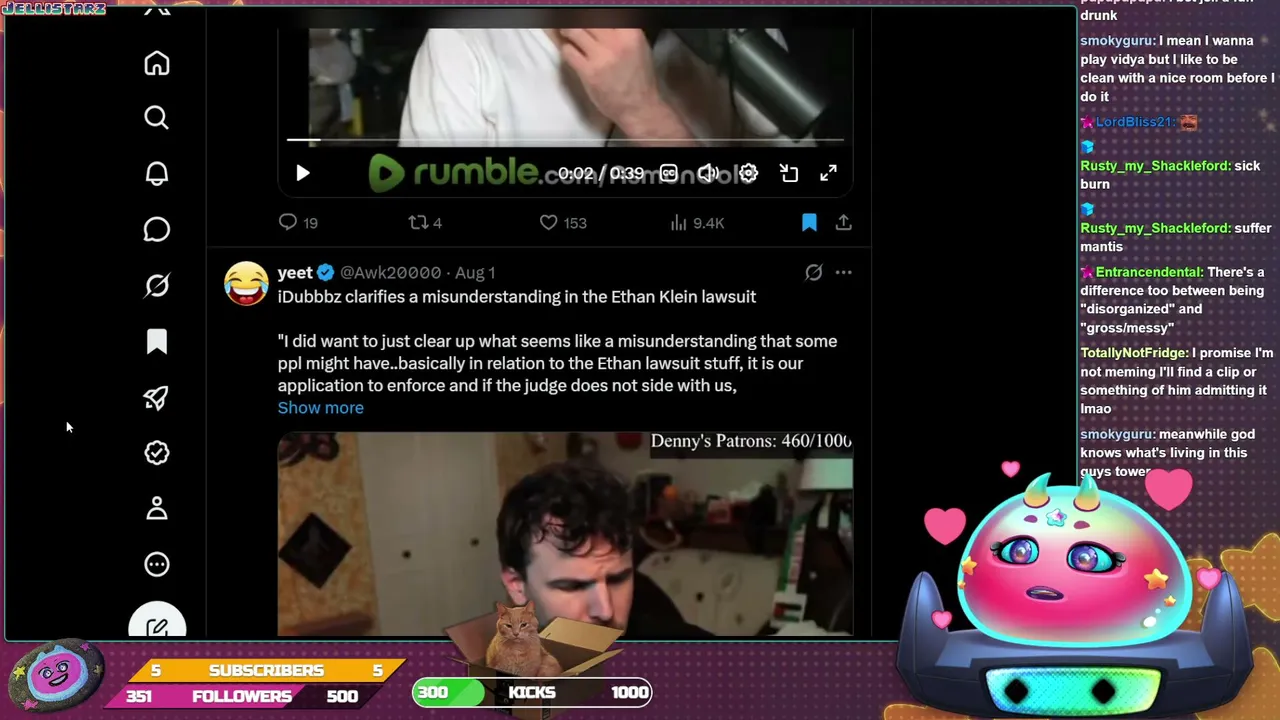Remove the bookmark on the first post

(x=809, y=222)
